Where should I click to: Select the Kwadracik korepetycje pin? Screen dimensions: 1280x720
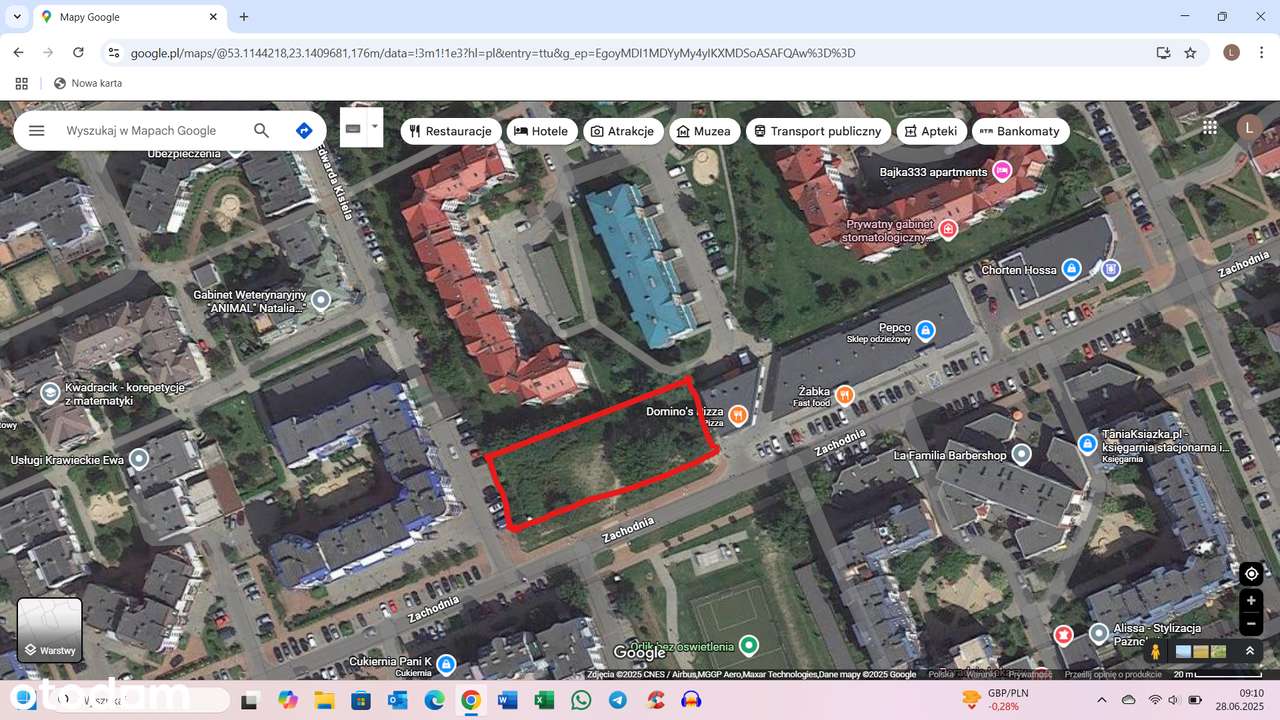coord(49,392)
